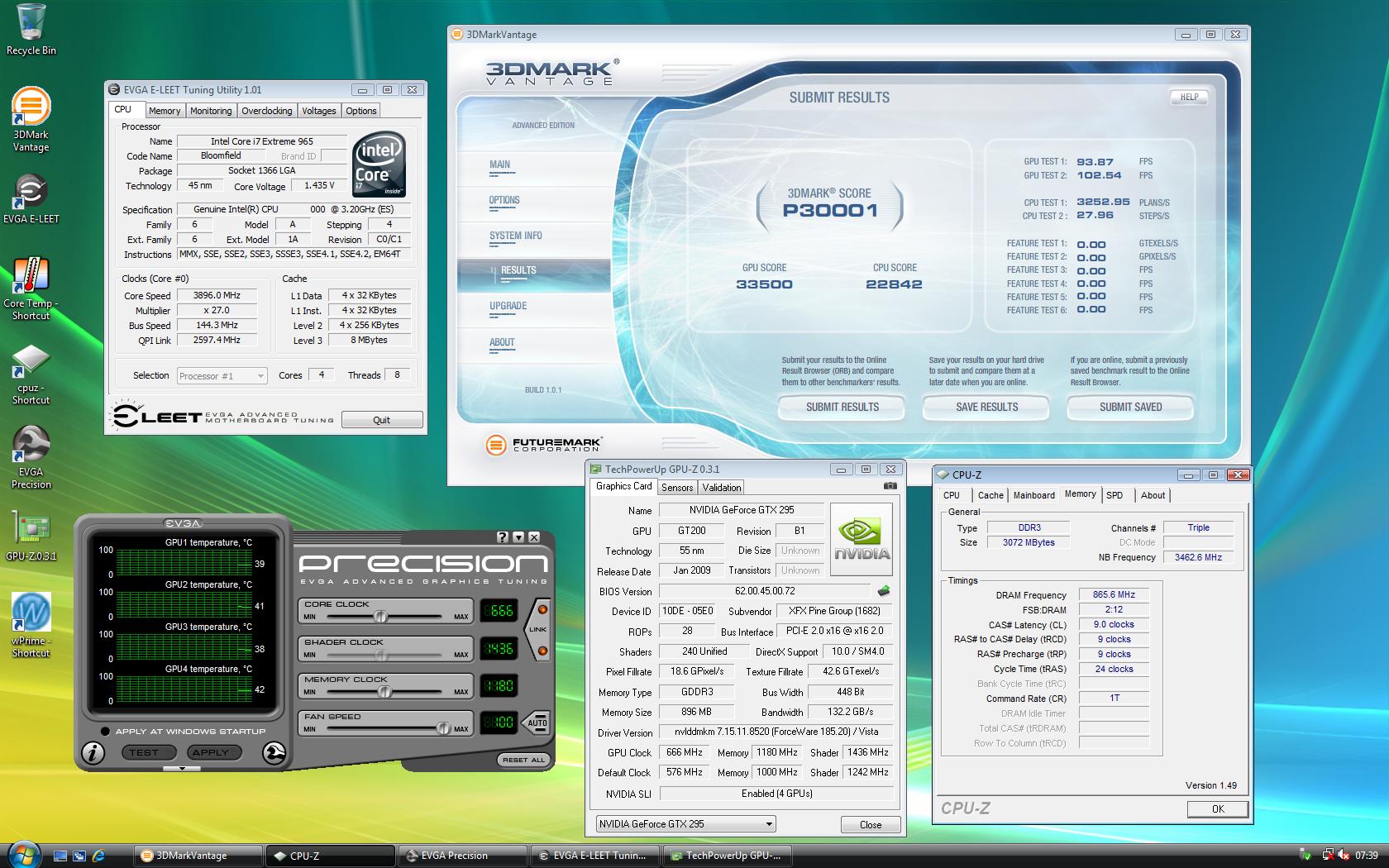The image size is (1389, 868).
Task: Click the Show Desktop quick launch icon
Action: 60,856
